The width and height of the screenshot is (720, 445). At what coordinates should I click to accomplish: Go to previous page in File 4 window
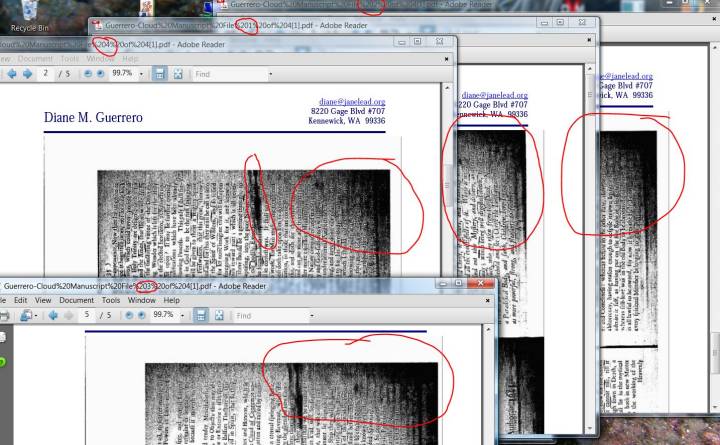point(12,74)
